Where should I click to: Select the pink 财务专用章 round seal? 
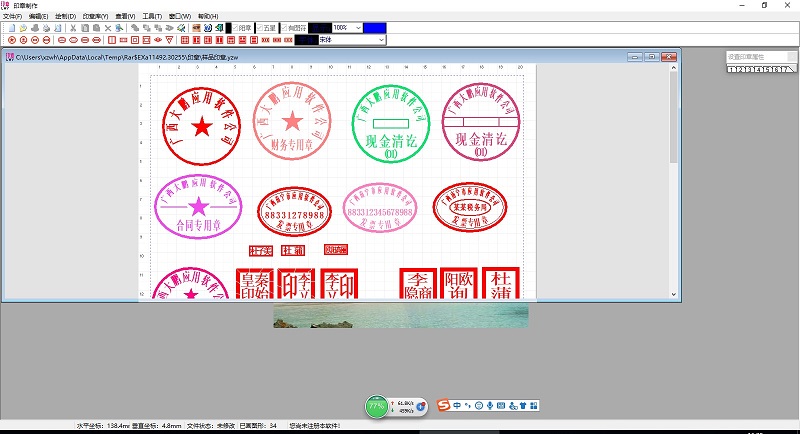(x=292, y=121)
